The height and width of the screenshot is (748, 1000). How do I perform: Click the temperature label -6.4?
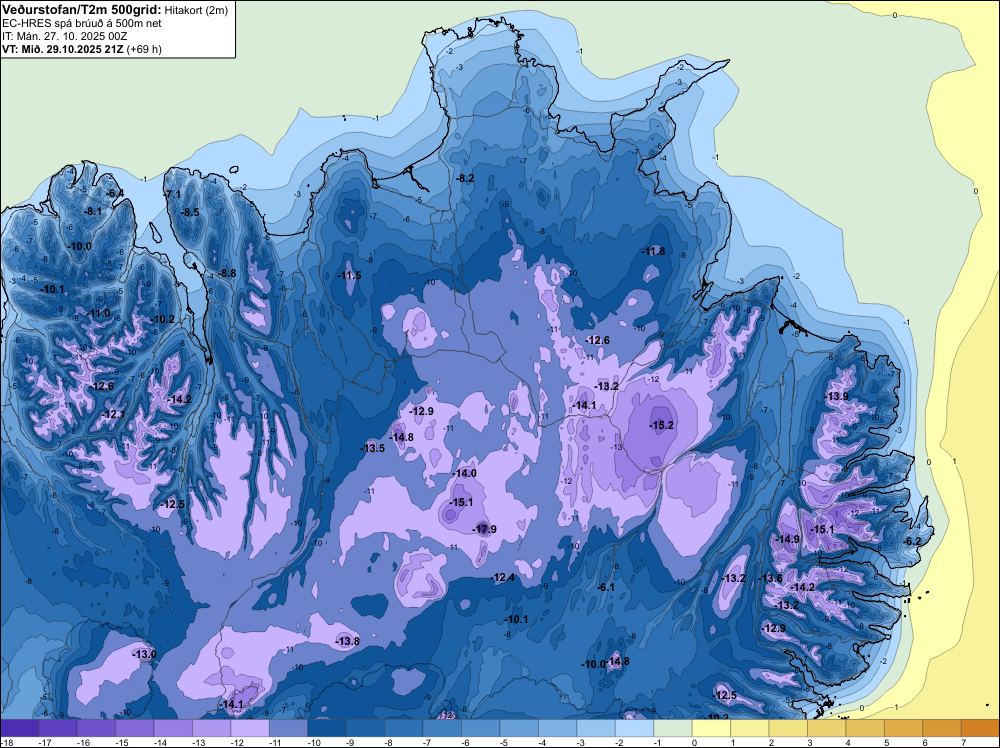coord(115,193)
